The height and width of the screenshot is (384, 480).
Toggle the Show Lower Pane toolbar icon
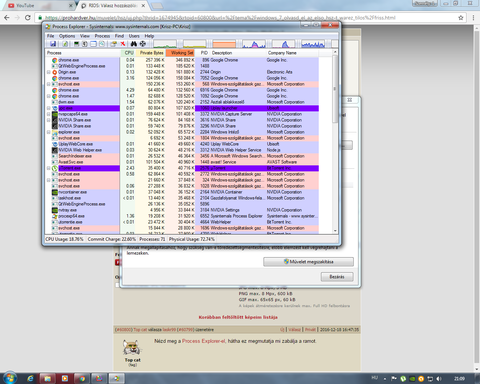click(93, 44)
